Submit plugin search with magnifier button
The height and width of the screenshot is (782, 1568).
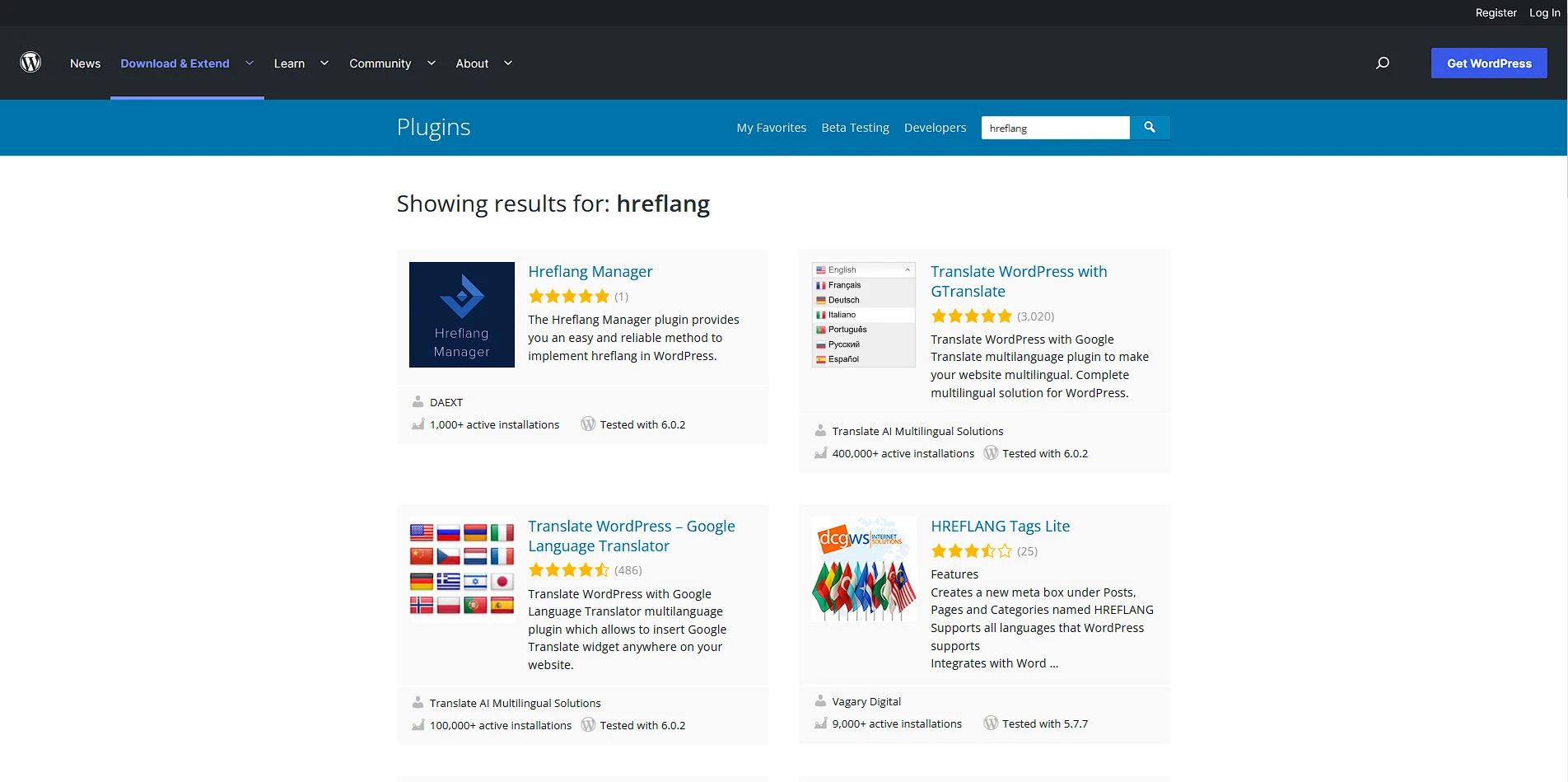[x=1150, y=128]
